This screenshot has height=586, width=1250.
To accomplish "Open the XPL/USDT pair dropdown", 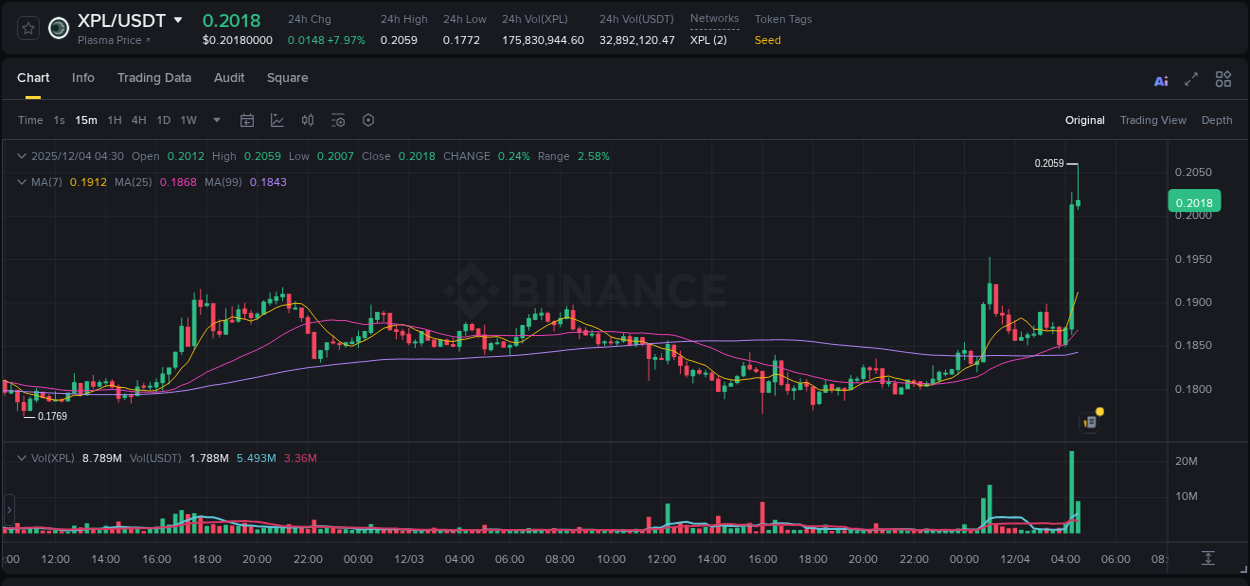I will pos(178,20).
